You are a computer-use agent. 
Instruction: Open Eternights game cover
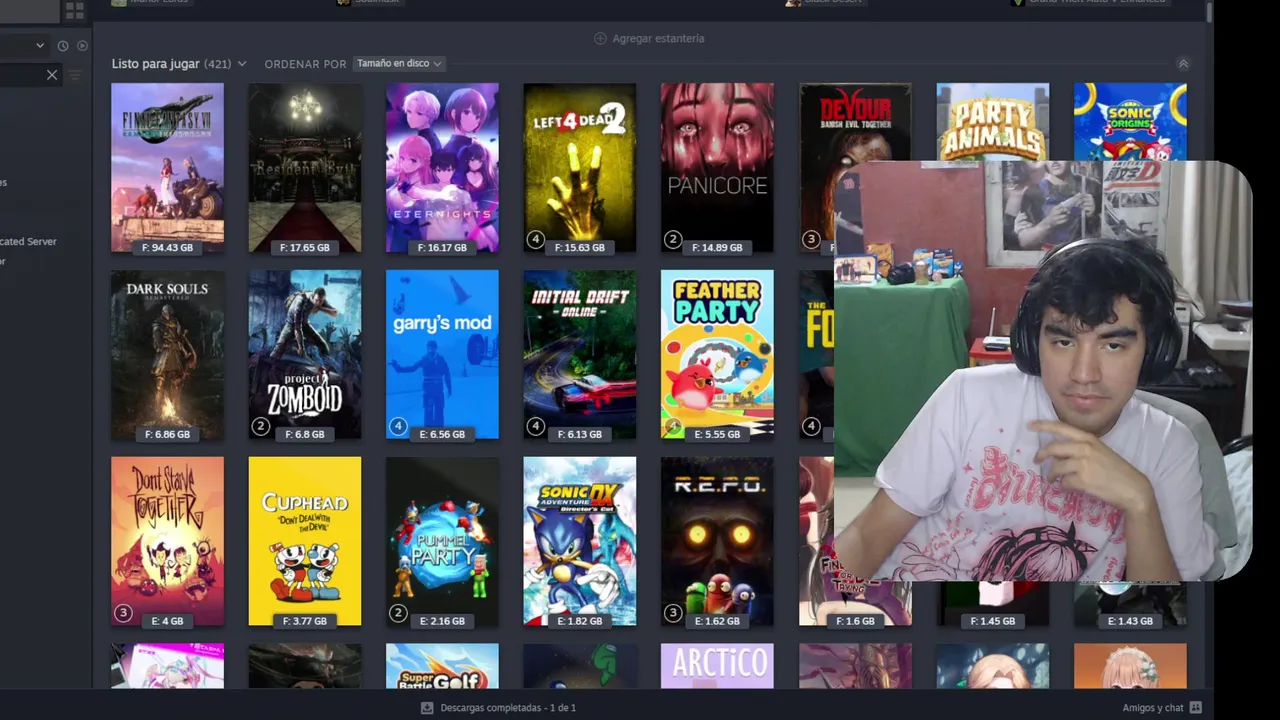click(x=442, y=167)
